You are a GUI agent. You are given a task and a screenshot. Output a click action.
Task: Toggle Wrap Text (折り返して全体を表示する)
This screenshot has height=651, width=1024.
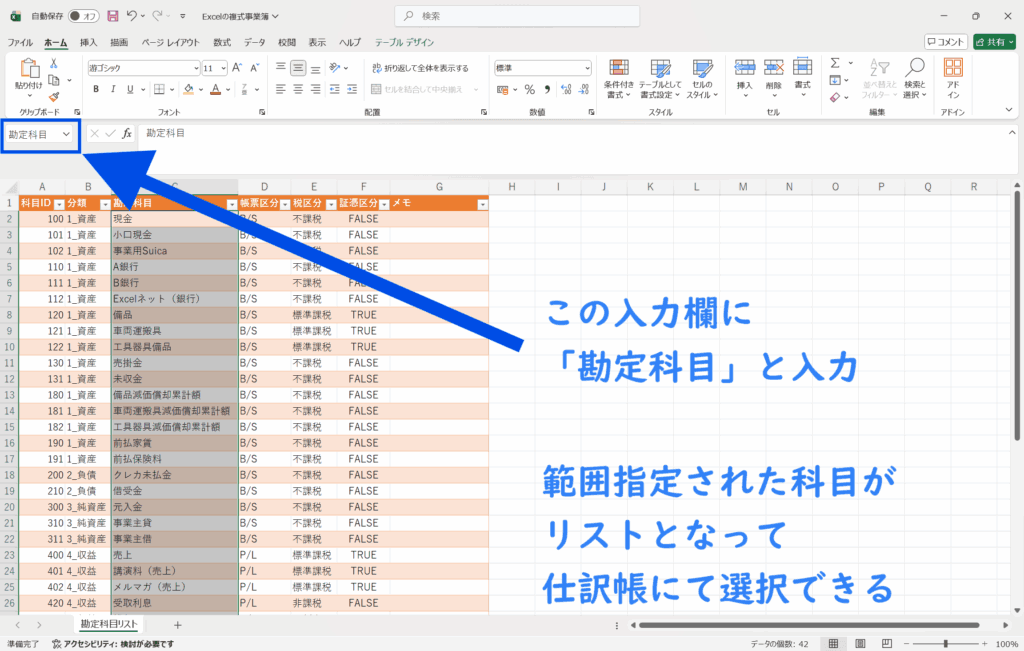(419, 68)
